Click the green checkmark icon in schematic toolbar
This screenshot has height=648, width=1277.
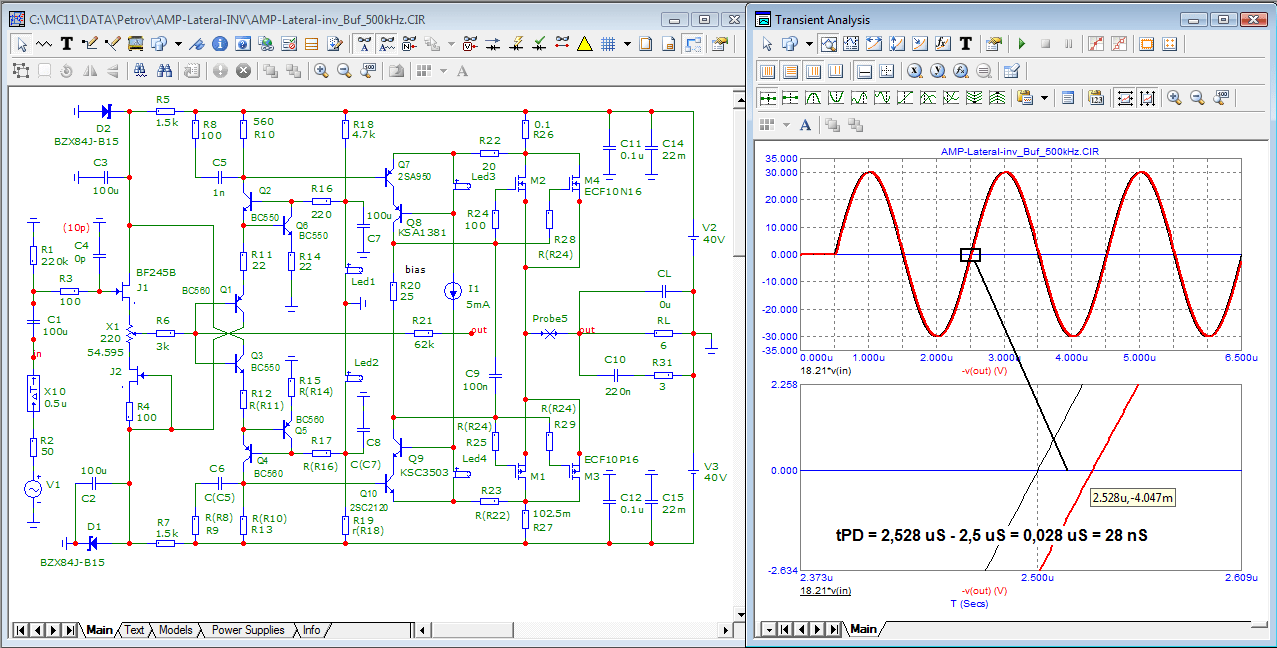pyautogui.click(x=540, y=44)
